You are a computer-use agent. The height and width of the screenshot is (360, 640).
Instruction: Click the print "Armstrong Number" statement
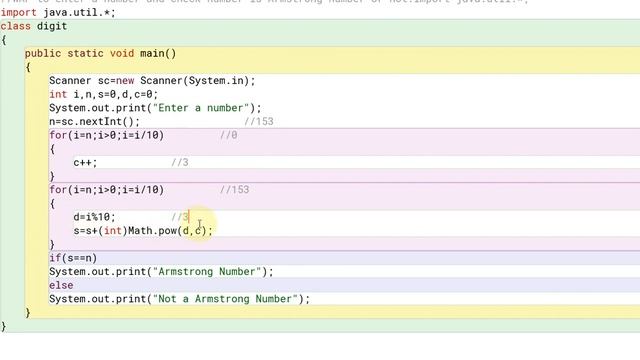(x=161, y=271)
